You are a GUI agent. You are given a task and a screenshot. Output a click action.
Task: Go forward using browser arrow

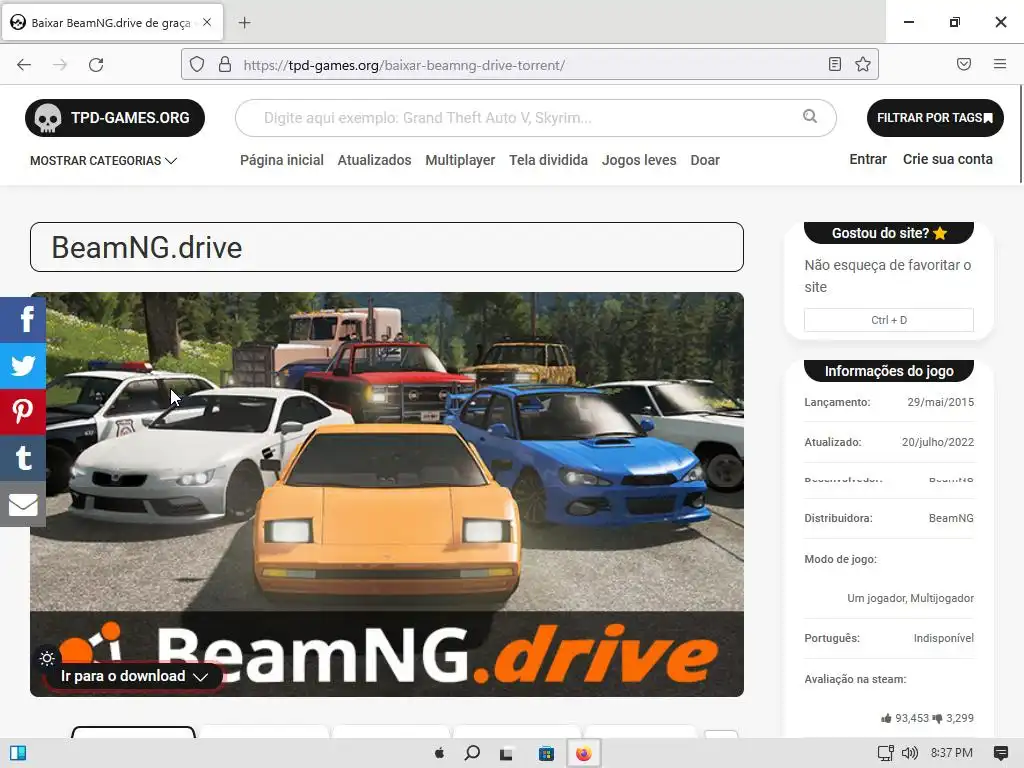60,65
